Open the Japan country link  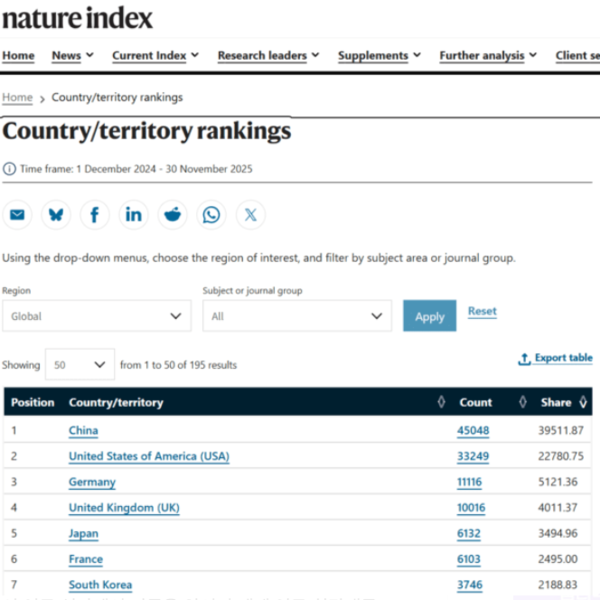83,533
